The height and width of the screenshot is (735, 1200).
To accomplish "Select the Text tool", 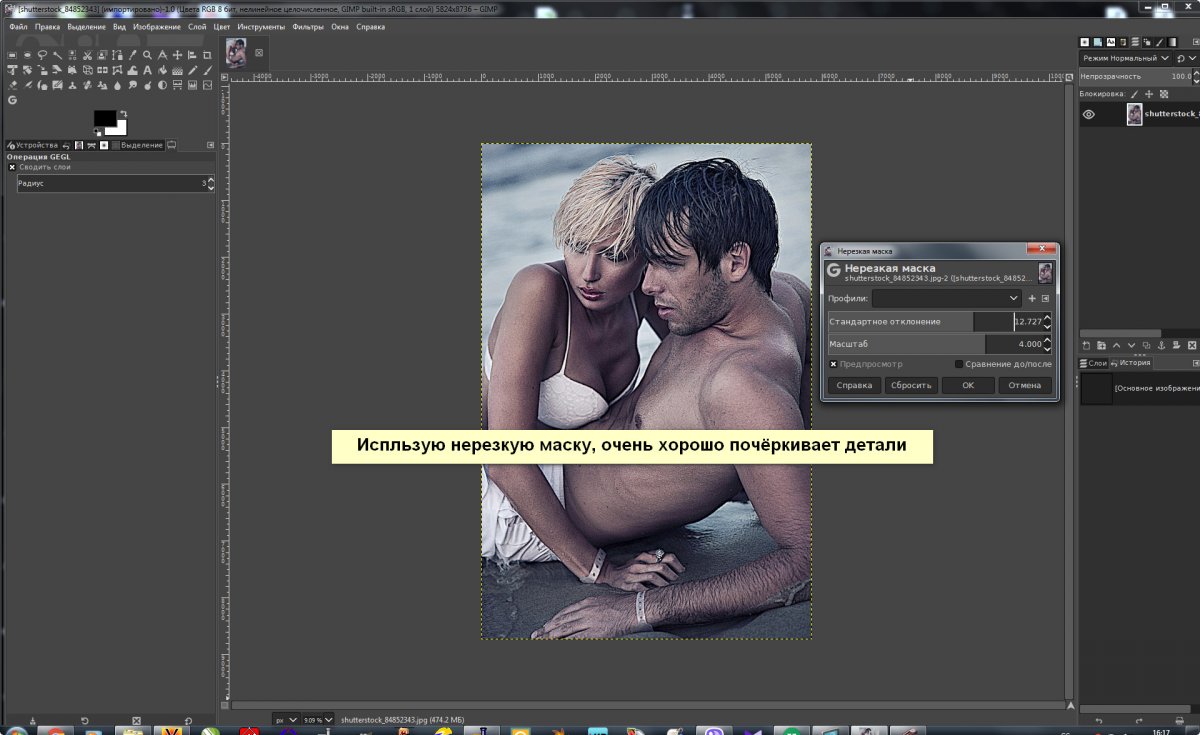I will pos(147,70).
